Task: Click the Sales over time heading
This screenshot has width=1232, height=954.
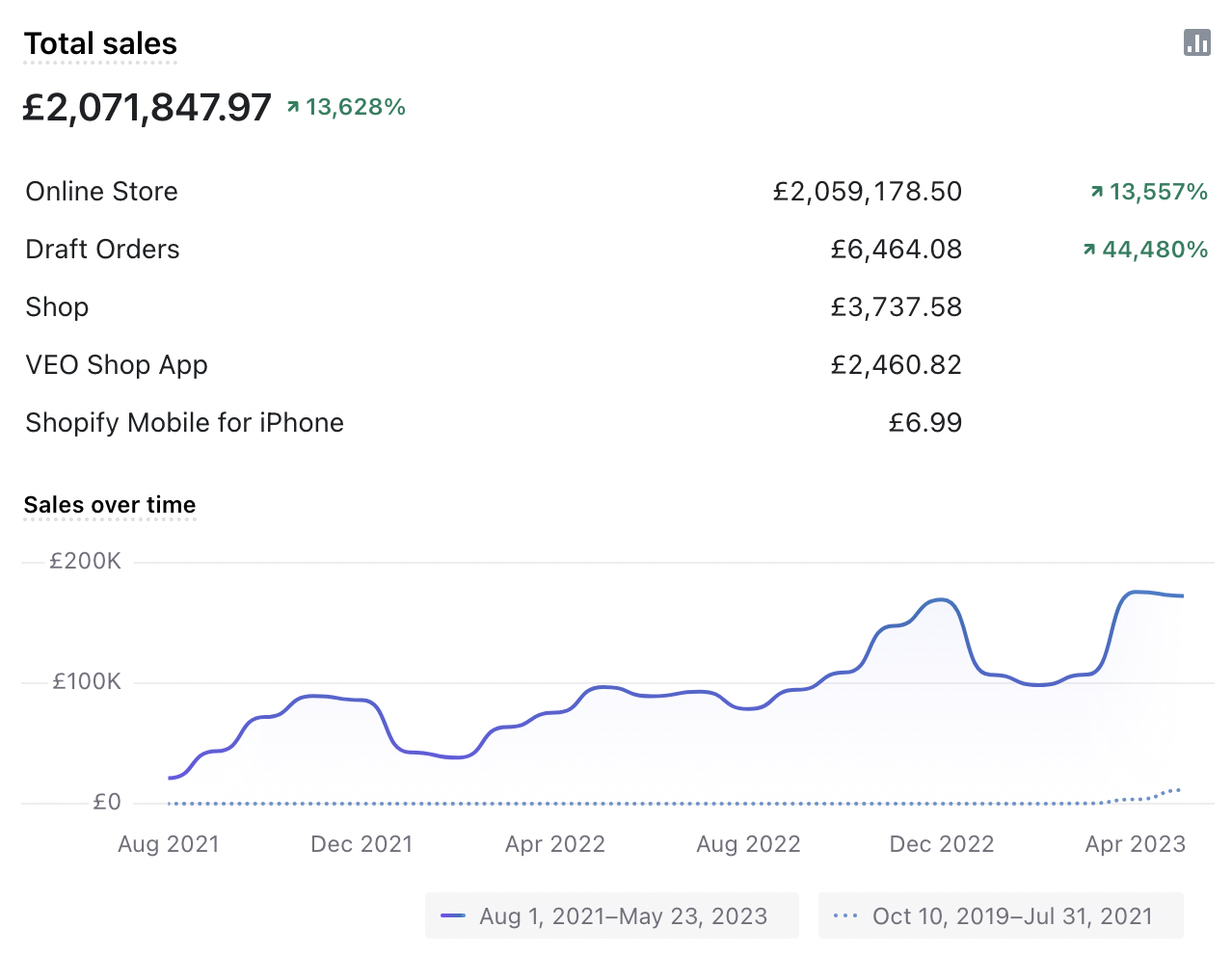Action: click(110, 505)
